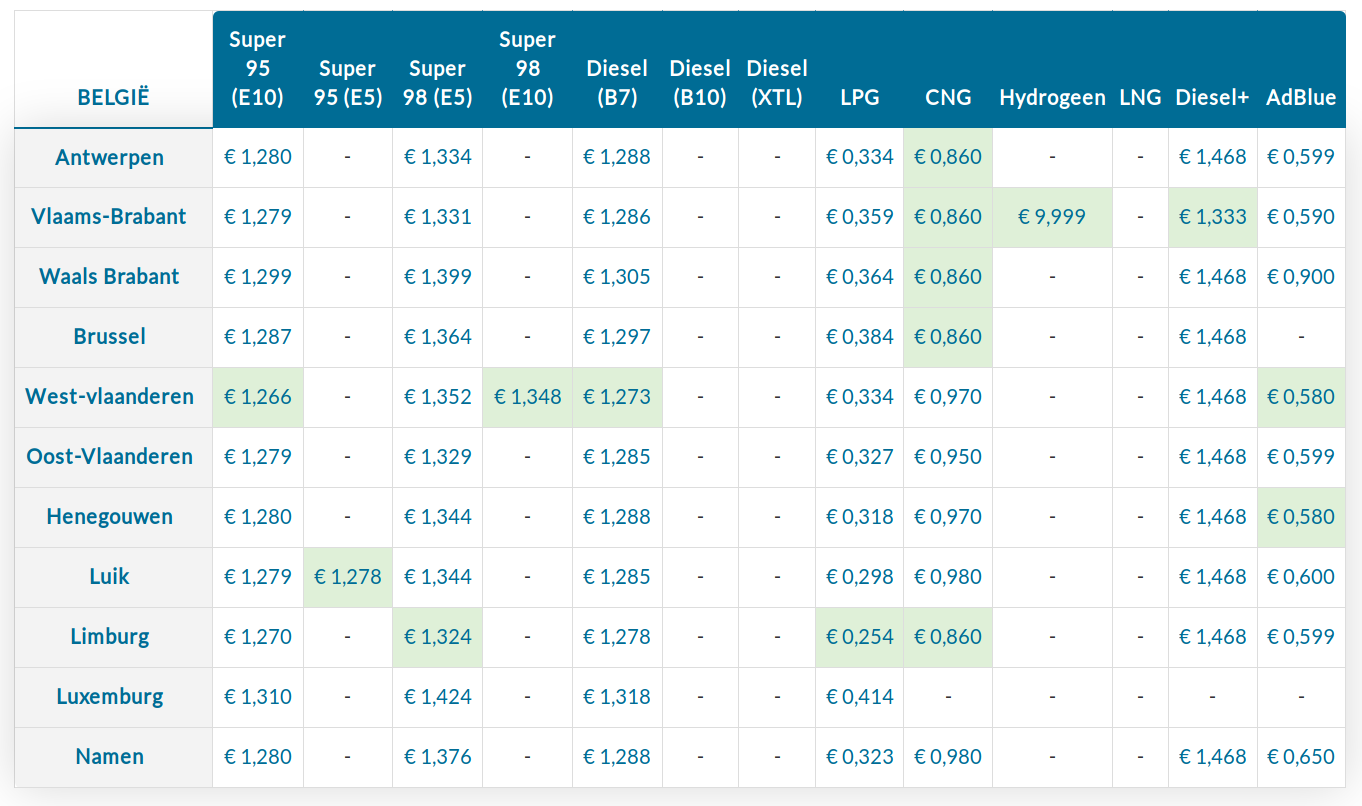The image size is (1362, 806).
Task: Open the Oost-Vlaanderen province link
Action: click(x=110, y=457)
